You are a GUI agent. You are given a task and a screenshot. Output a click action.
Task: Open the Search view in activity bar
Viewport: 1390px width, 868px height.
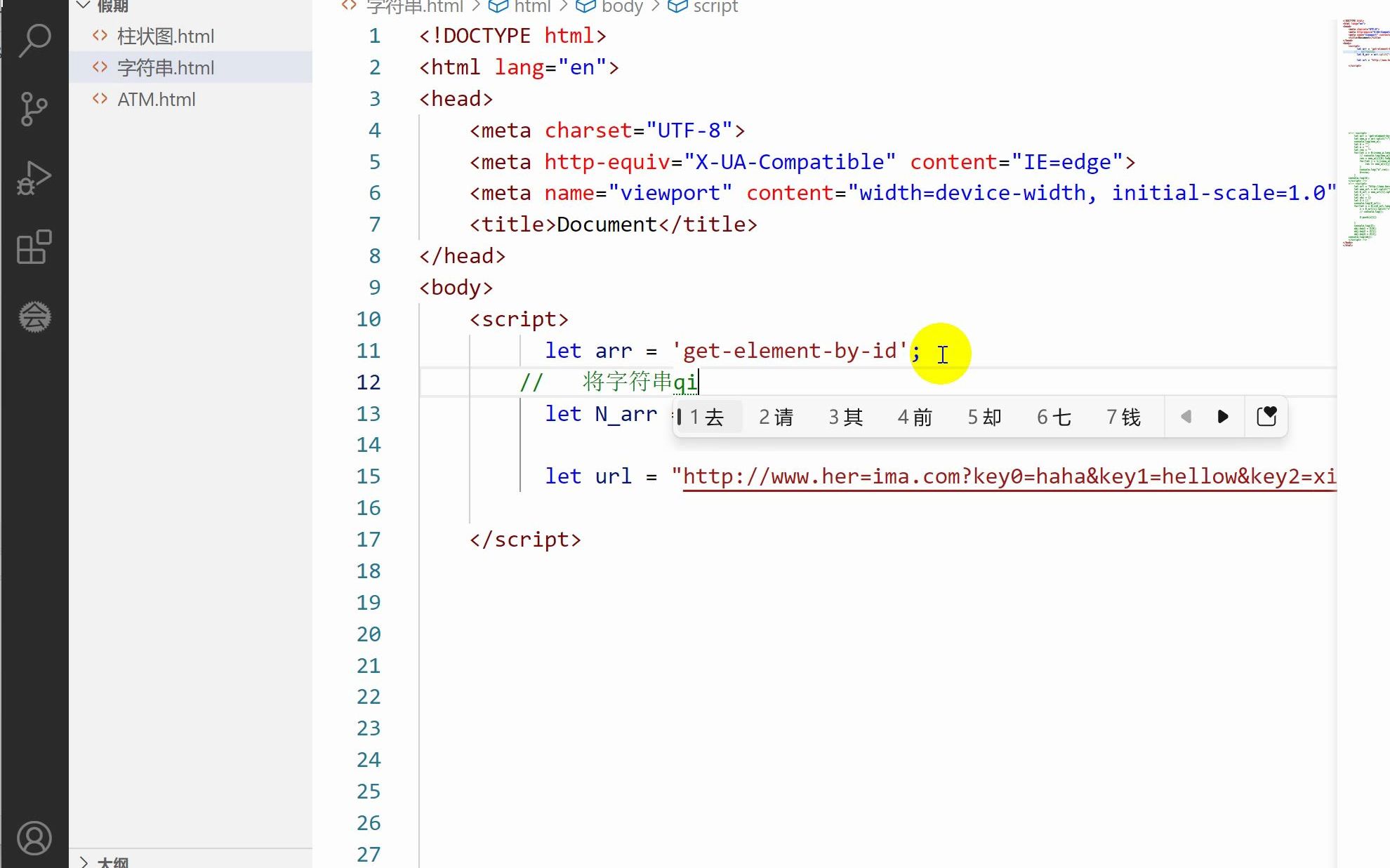[x=34, y=40]
